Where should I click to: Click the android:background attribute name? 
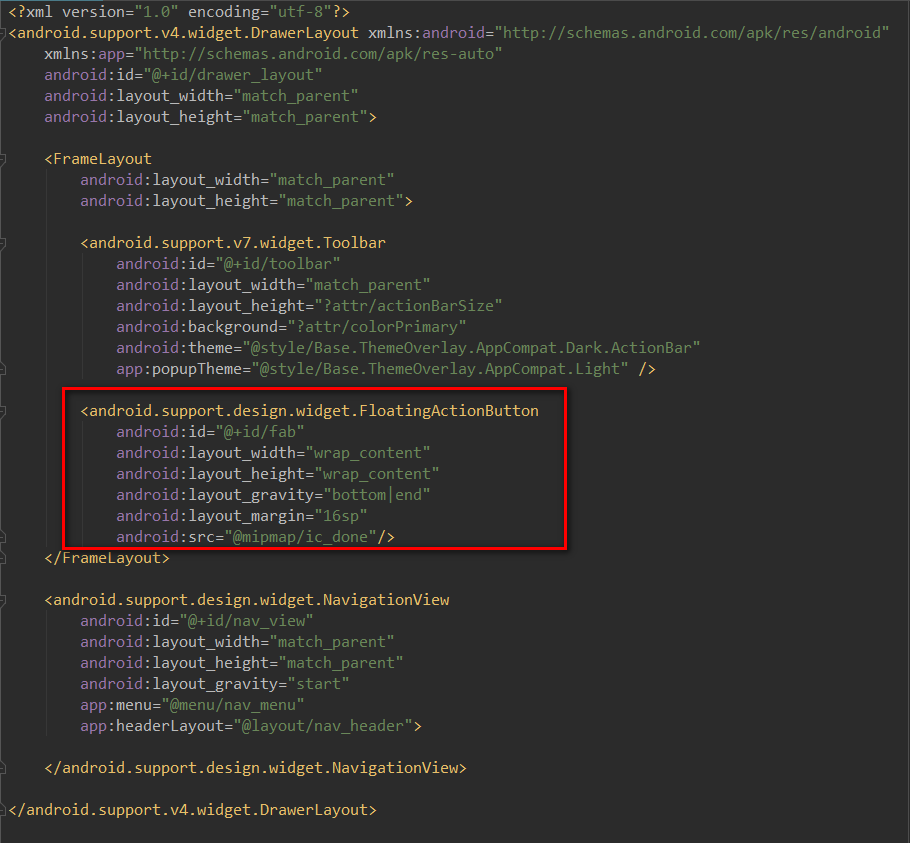(197, 327)
